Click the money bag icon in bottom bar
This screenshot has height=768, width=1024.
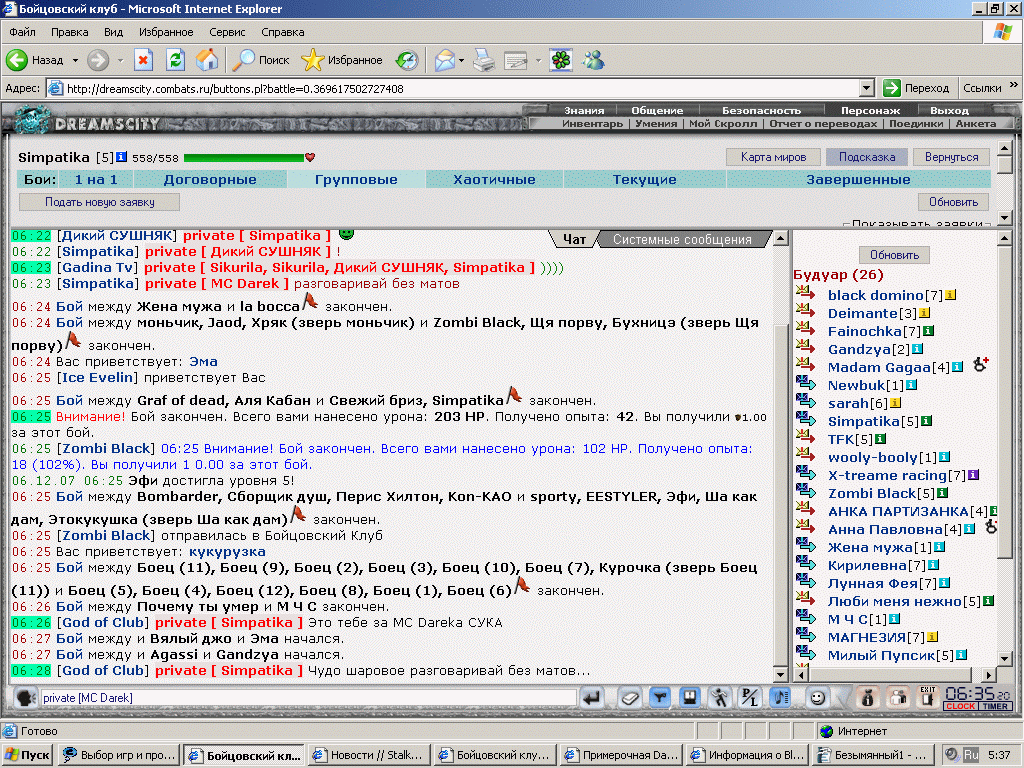[x=868, y=698]
